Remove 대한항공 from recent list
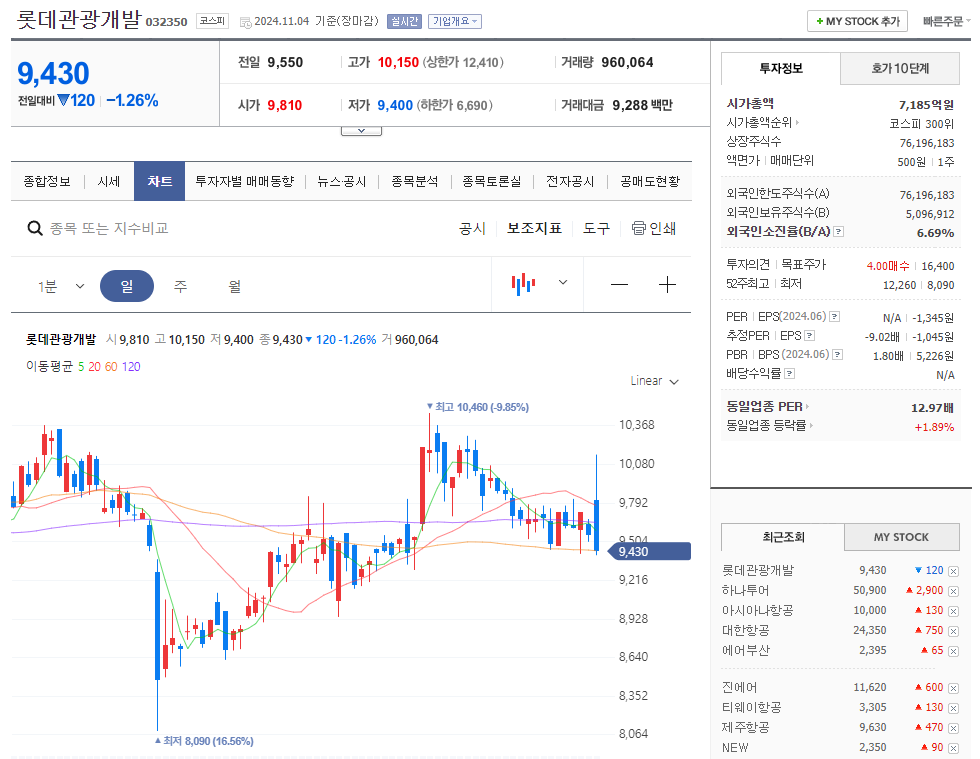980x759 pixels. point(953,631)
